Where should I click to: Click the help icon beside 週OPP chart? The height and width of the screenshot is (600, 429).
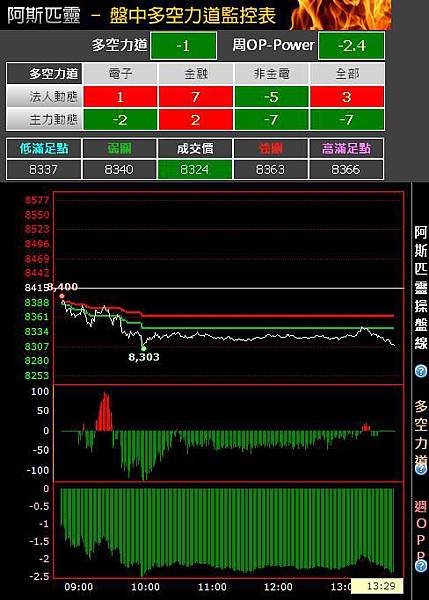pyautogui.click(x=421, y=566)
